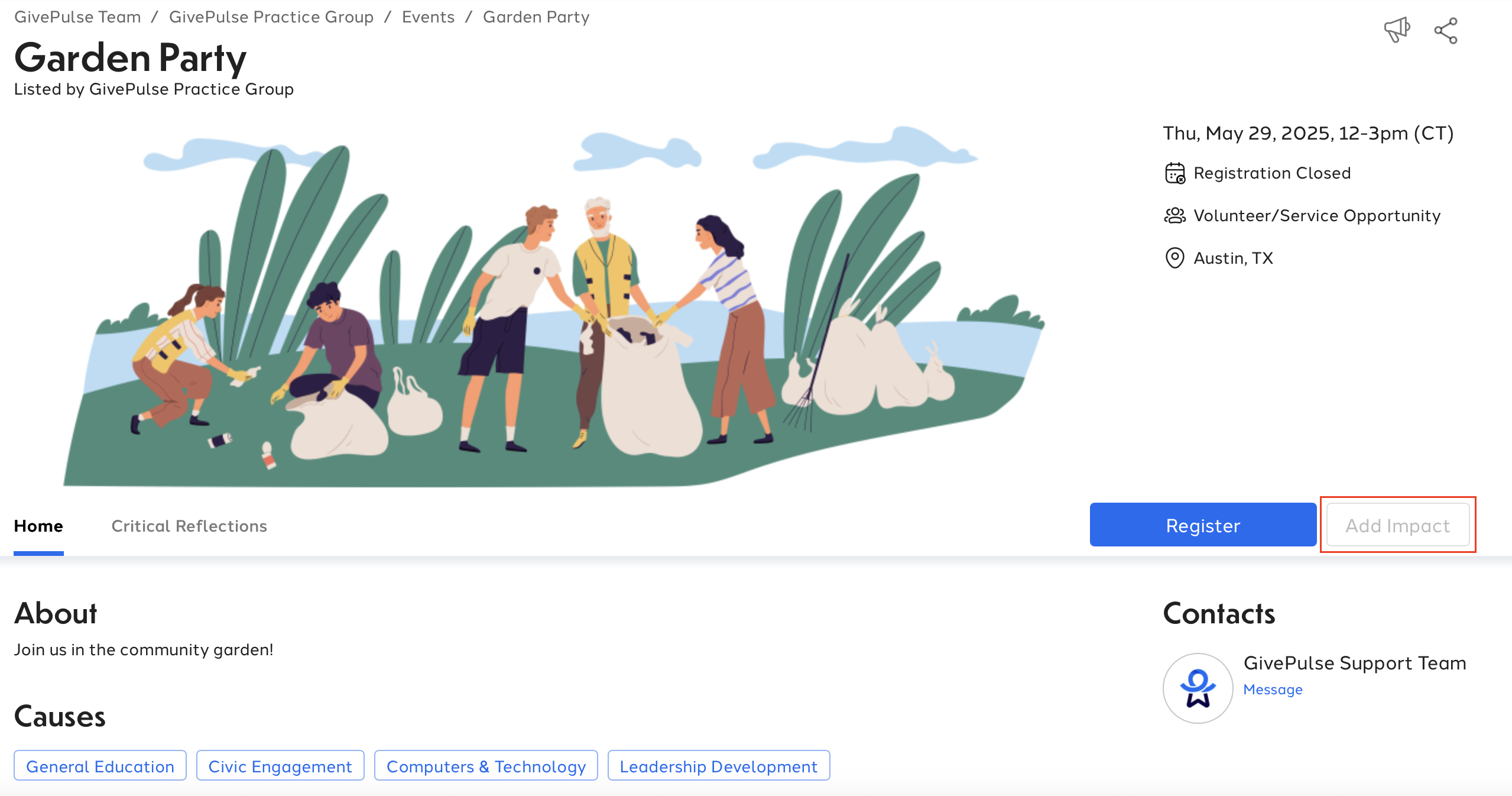Click the GivePulse Support Team avatar
Screen dimensions: 1512x796
pyautogui.click(x=1198, y=688)
